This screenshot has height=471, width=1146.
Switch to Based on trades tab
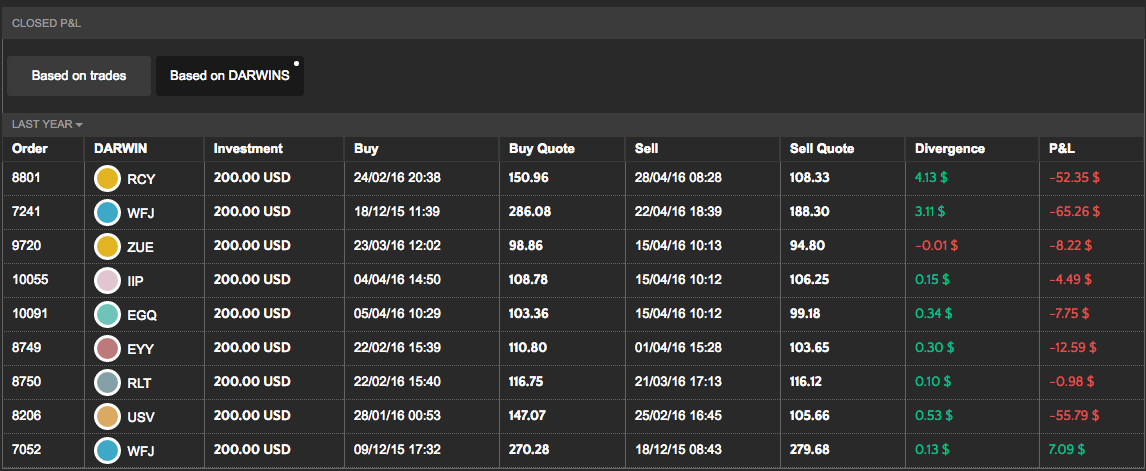(79, 76)
